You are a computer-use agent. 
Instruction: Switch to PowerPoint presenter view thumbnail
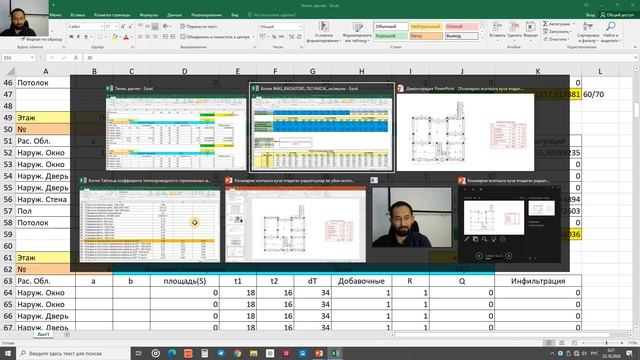click(x=509, y=224)
